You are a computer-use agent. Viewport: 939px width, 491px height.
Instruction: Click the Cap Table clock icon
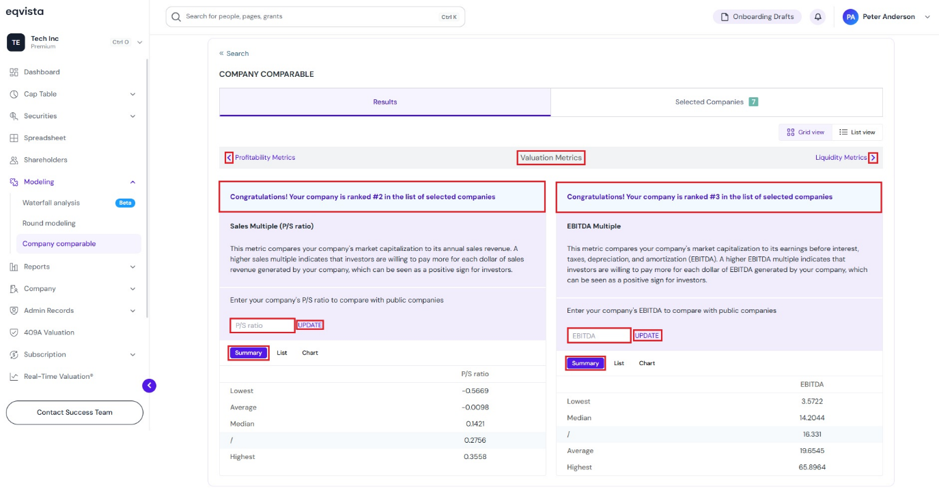(14, 94)
